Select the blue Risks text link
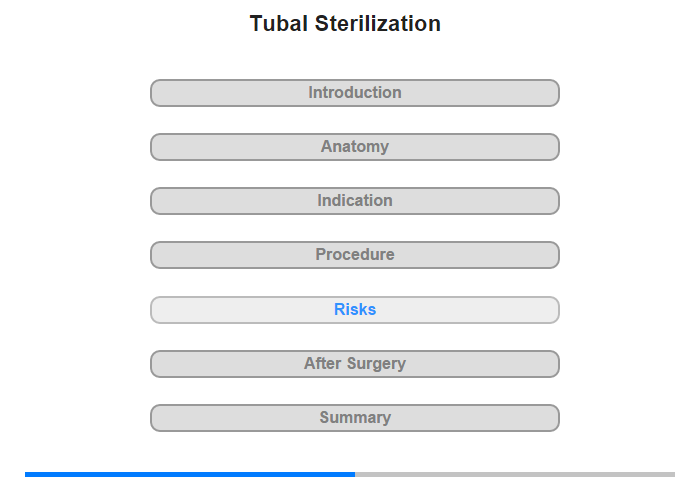 click(x=355, y=309)
